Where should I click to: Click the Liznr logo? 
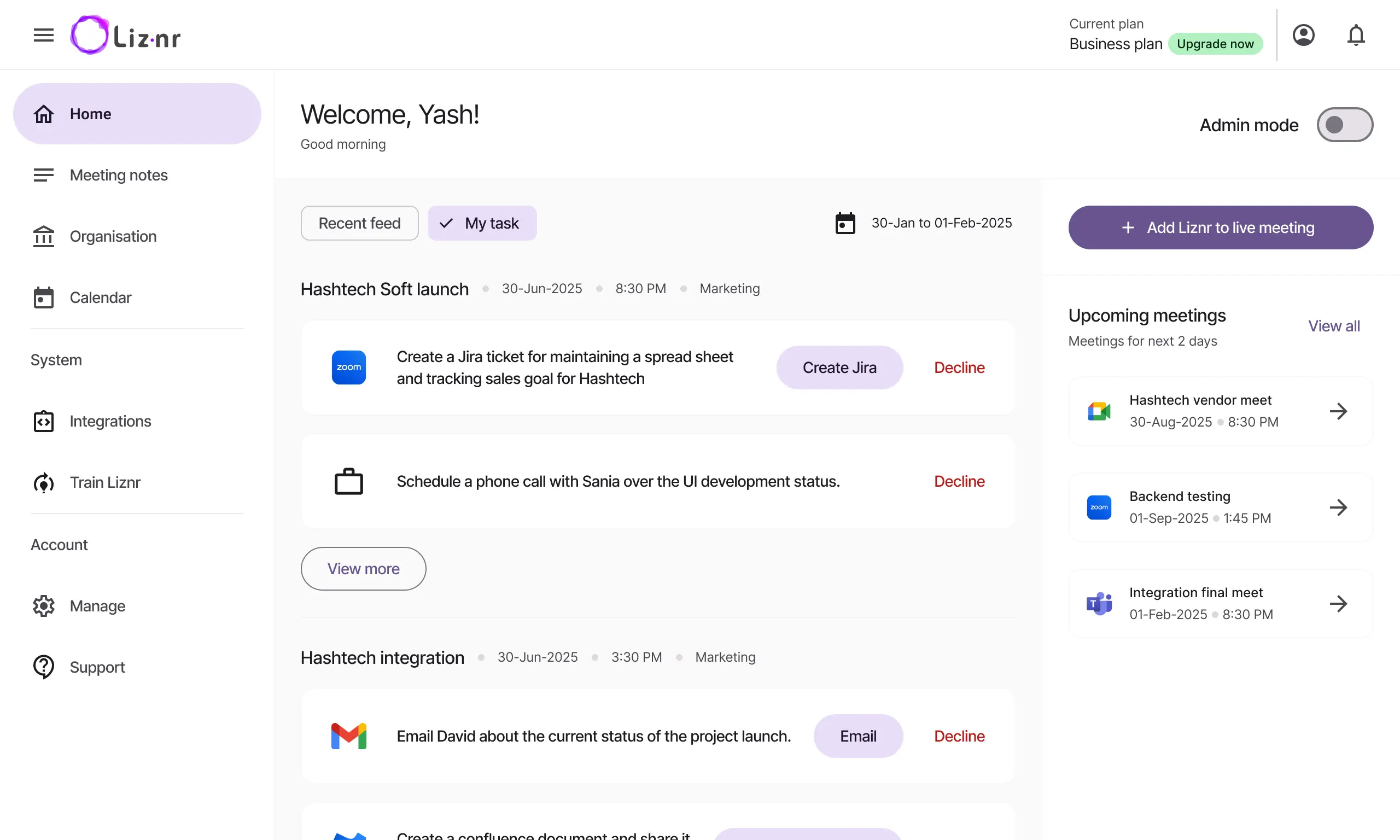pyautogui.click(x=125, y=35)
